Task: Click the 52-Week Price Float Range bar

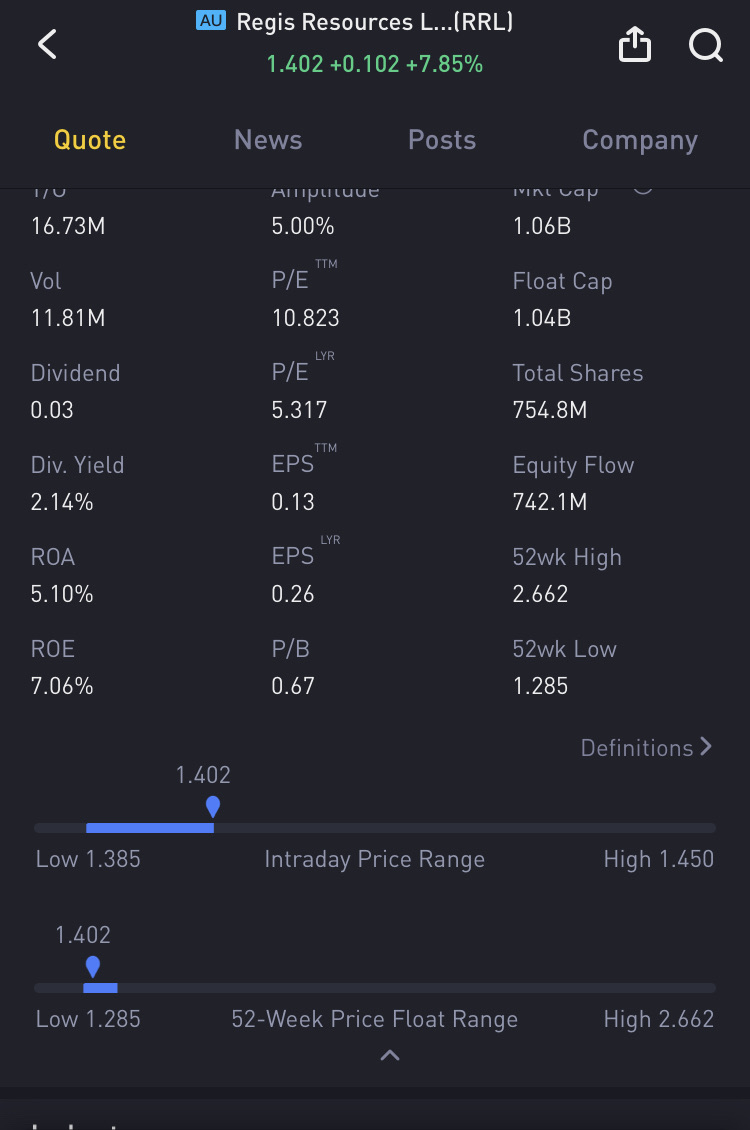Action: 375,988
